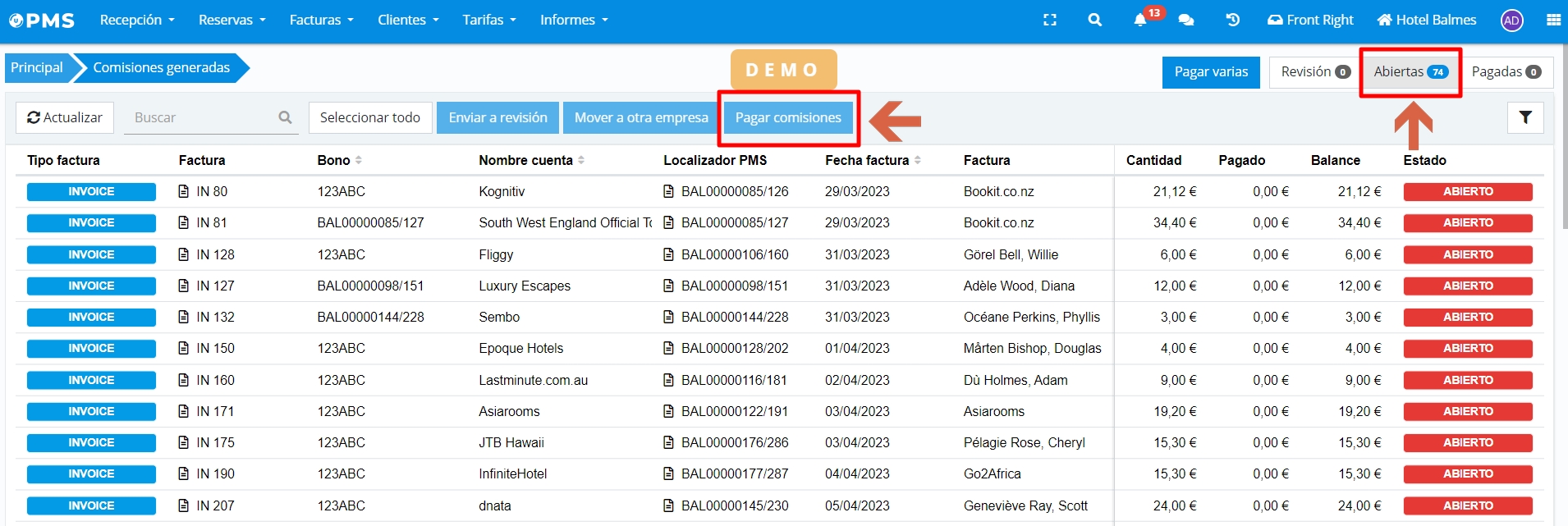The width and height of the screenshot is (1568, 526).
Task: Switch to the Pagadas tab
Action: pyautogui.click(x=1506, y=72)
